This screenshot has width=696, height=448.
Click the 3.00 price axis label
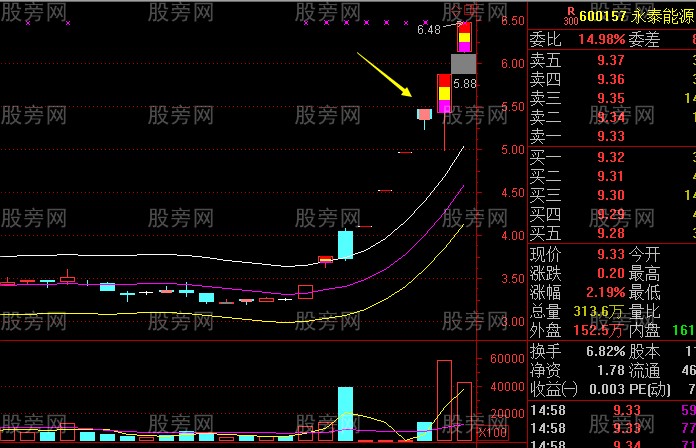tap(513, 321)
